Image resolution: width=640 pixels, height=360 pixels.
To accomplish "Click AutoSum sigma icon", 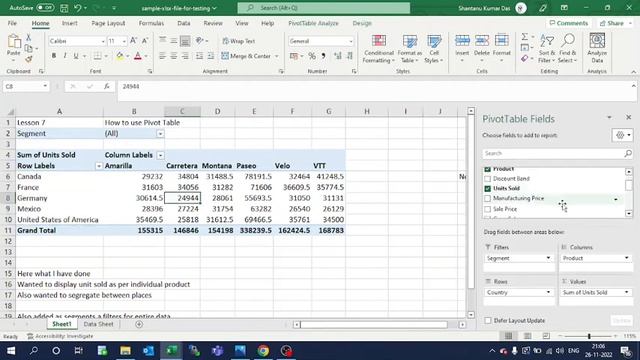I will pyautogui.click(x=524, y=37).
